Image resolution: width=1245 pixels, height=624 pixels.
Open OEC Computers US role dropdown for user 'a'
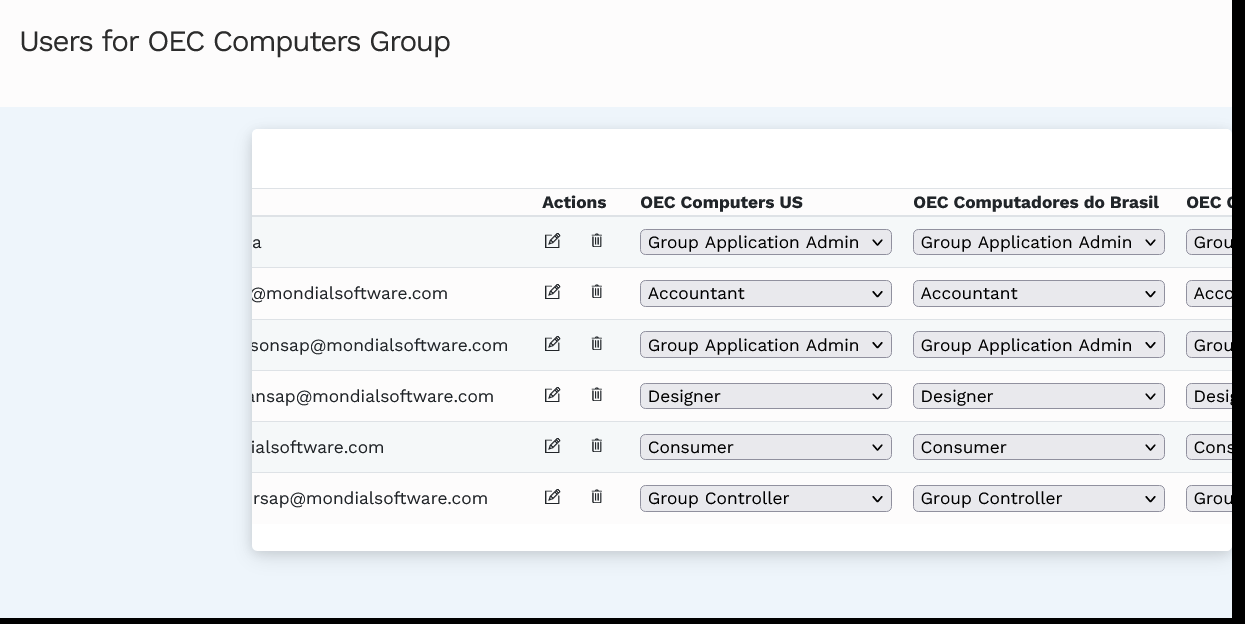[x=766, y=242]
